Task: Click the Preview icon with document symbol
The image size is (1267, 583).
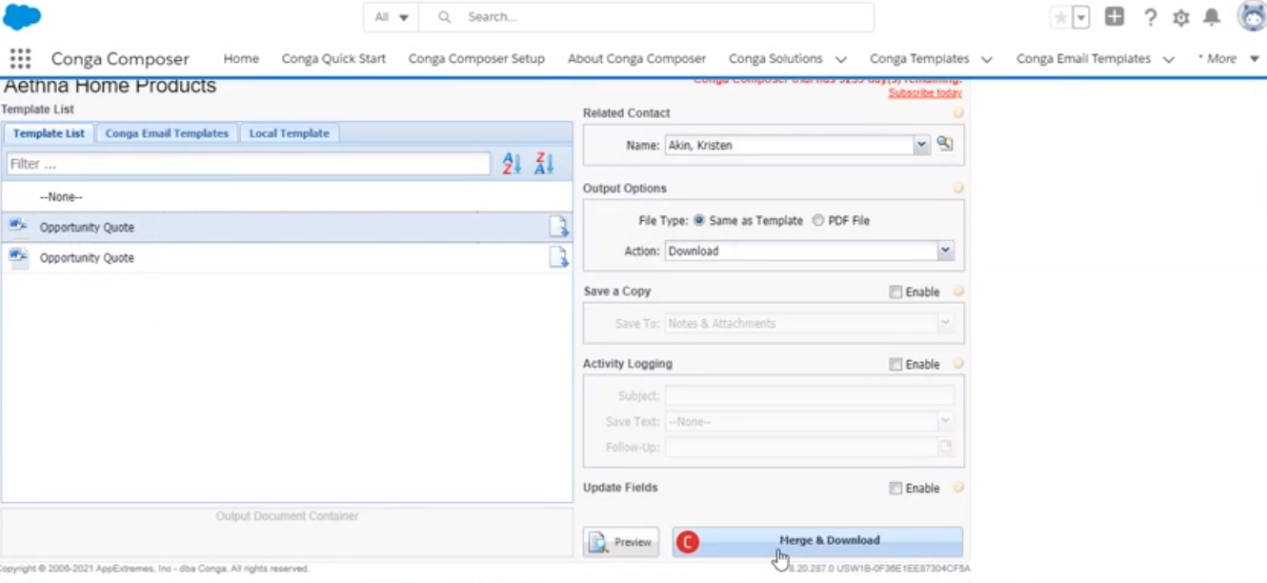Action: 598,541
